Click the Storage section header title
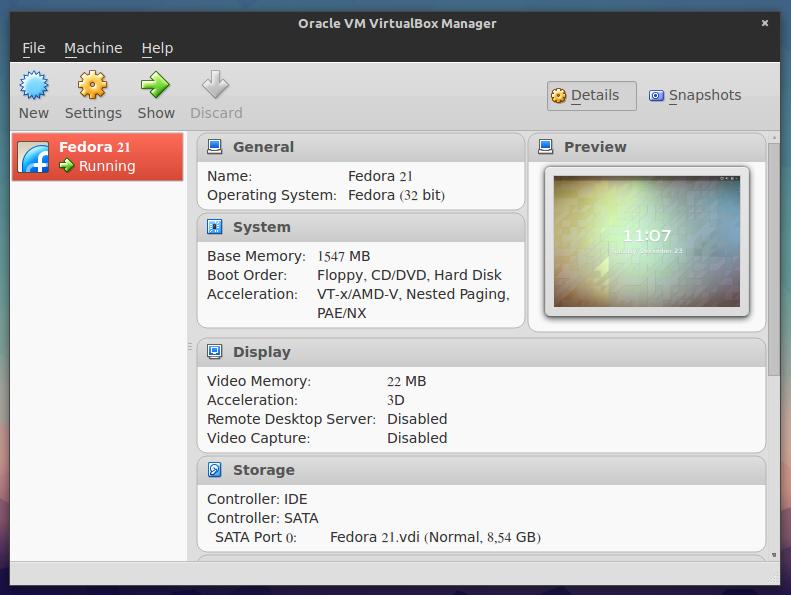 pyautogui.click(x=263, y=470)
